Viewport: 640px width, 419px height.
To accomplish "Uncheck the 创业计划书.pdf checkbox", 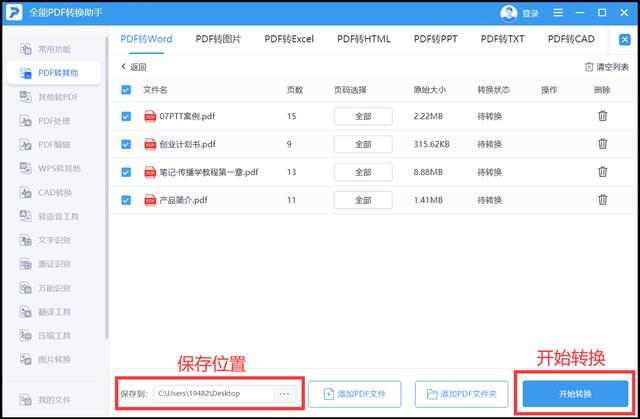I will (x=126, y=144).
